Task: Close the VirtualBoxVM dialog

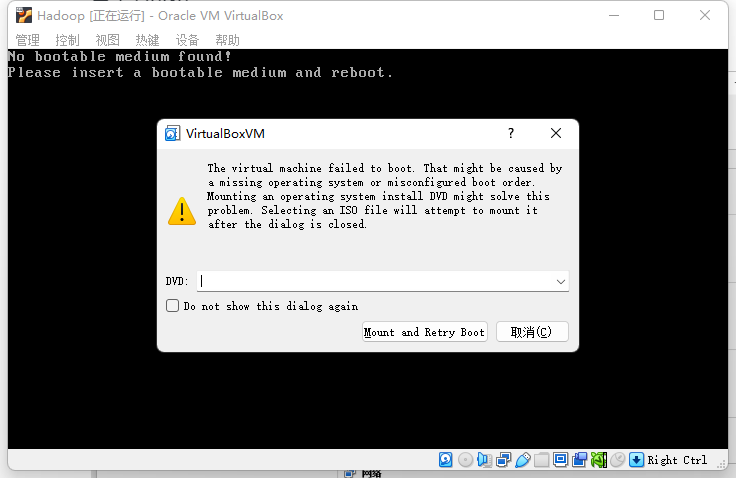Action: point(556,133)
